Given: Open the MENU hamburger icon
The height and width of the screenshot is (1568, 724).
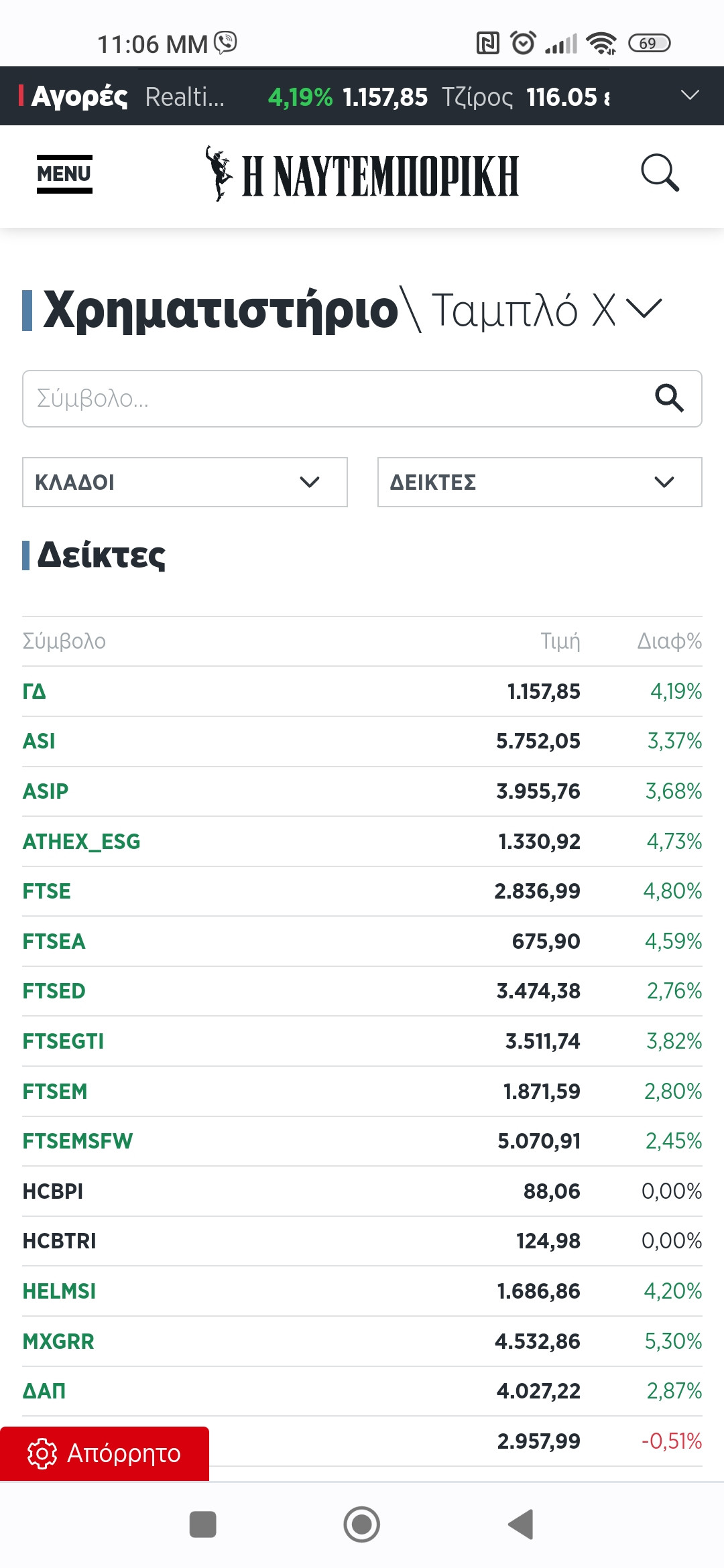Looking at the screenshot, I should coord(64,174).
